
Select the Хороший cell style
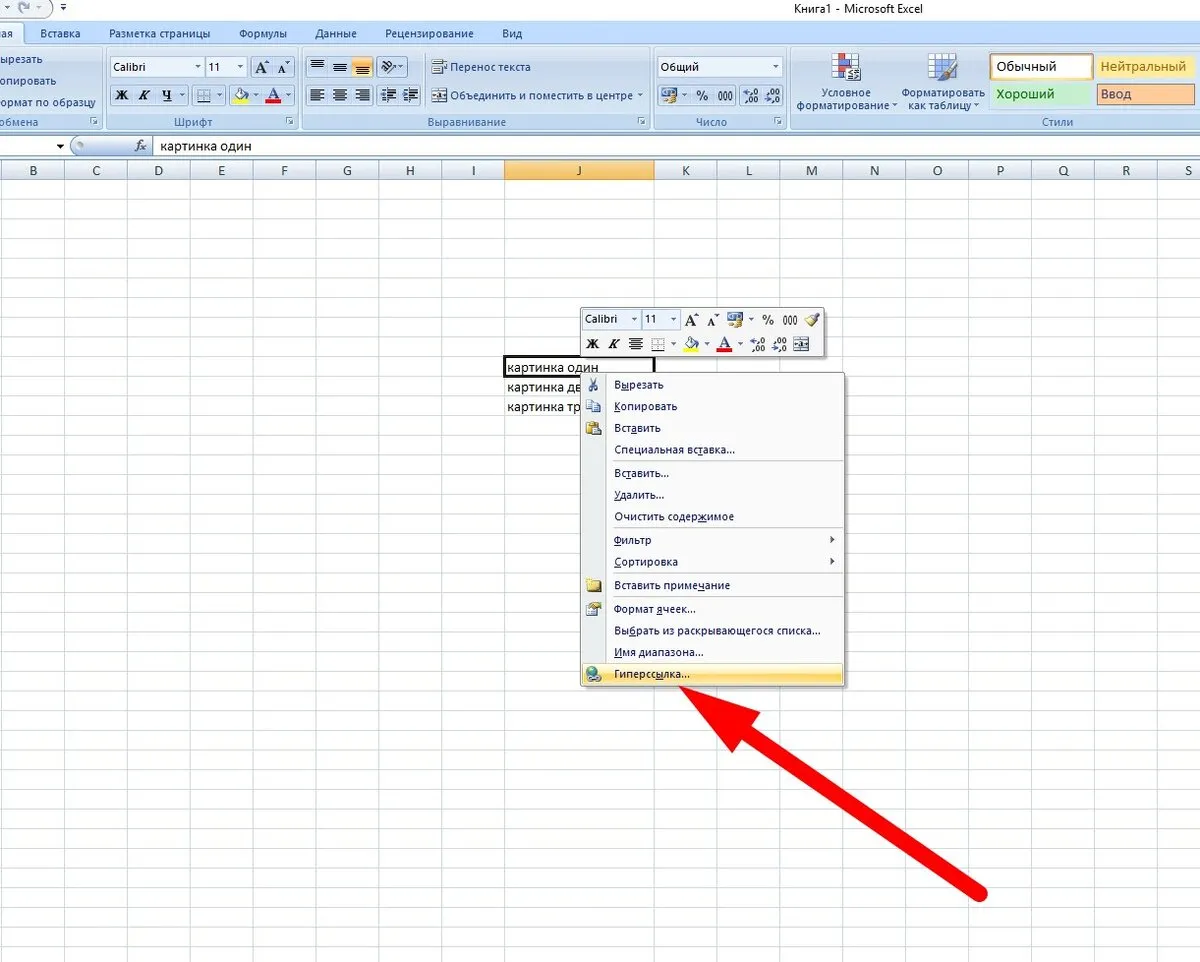(x=1041, y=94)
